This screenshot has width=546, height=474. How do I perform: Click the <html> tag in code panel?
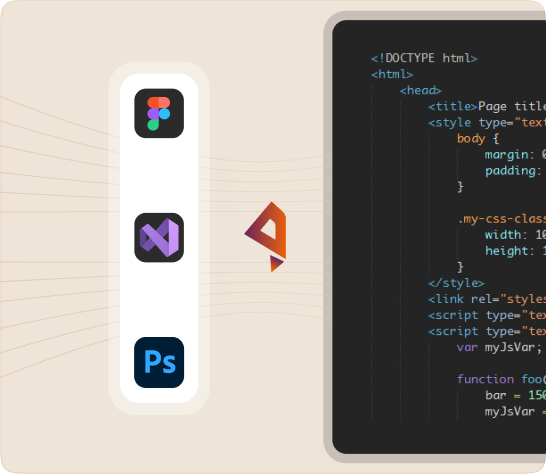392,74
